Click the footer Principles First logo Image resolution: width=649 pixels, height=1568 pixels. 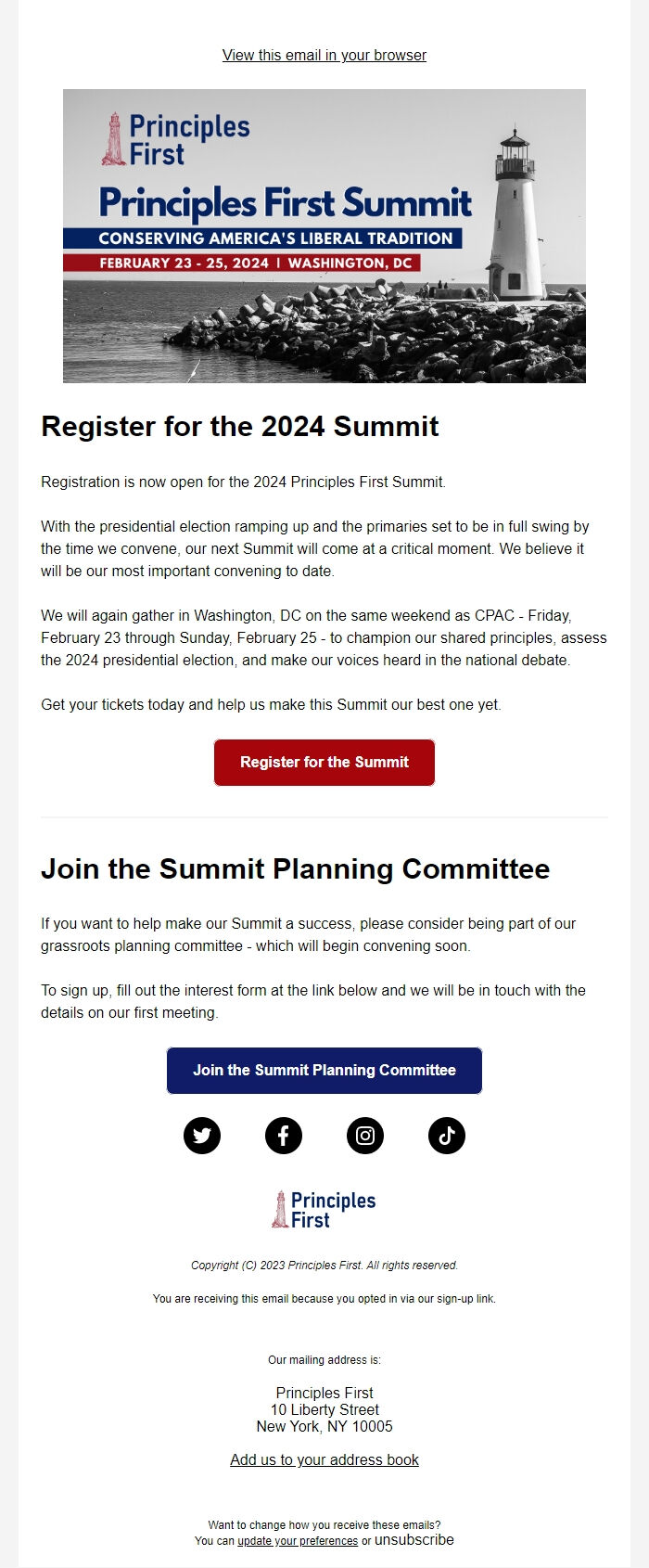324,1210
